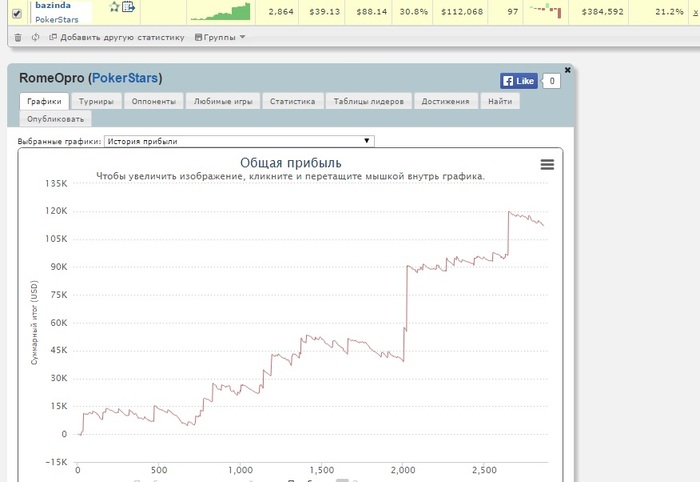Click the Общая прибыль chart title
This screenshot has height=482, width=700.
291,162
